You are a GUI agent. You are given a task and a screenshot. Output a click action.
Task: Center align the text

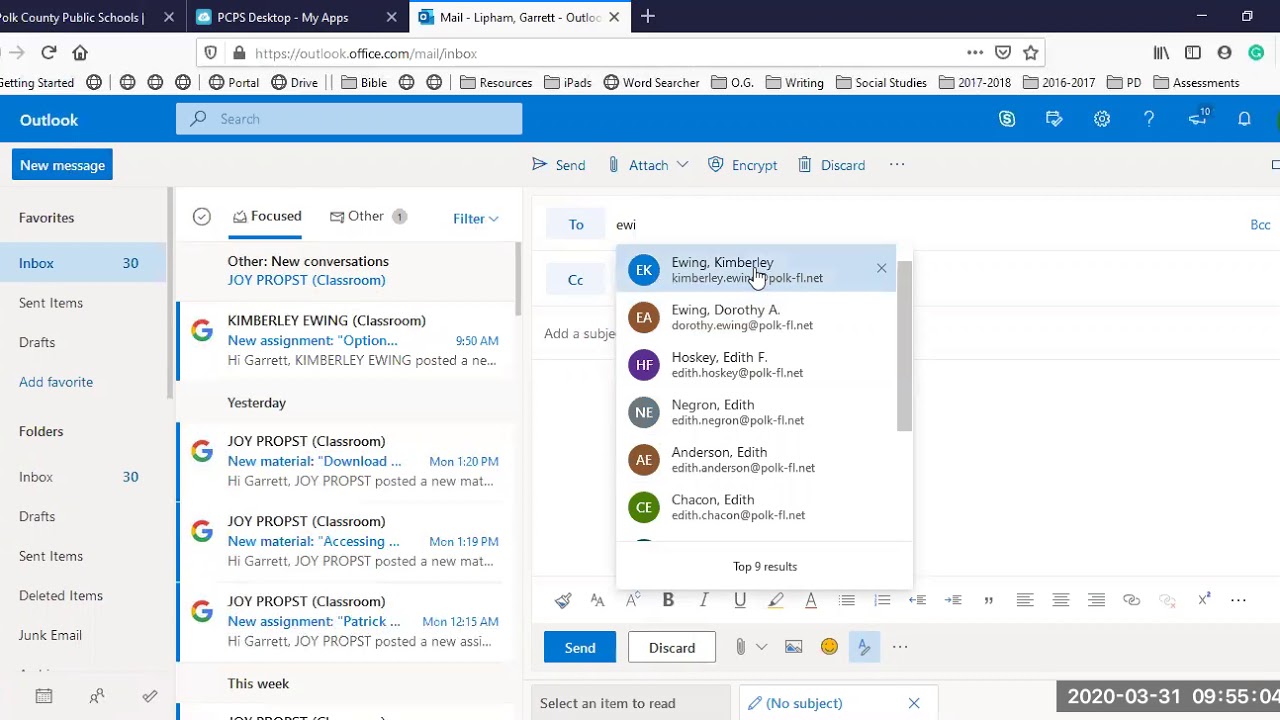click(x=1061, y=600)
